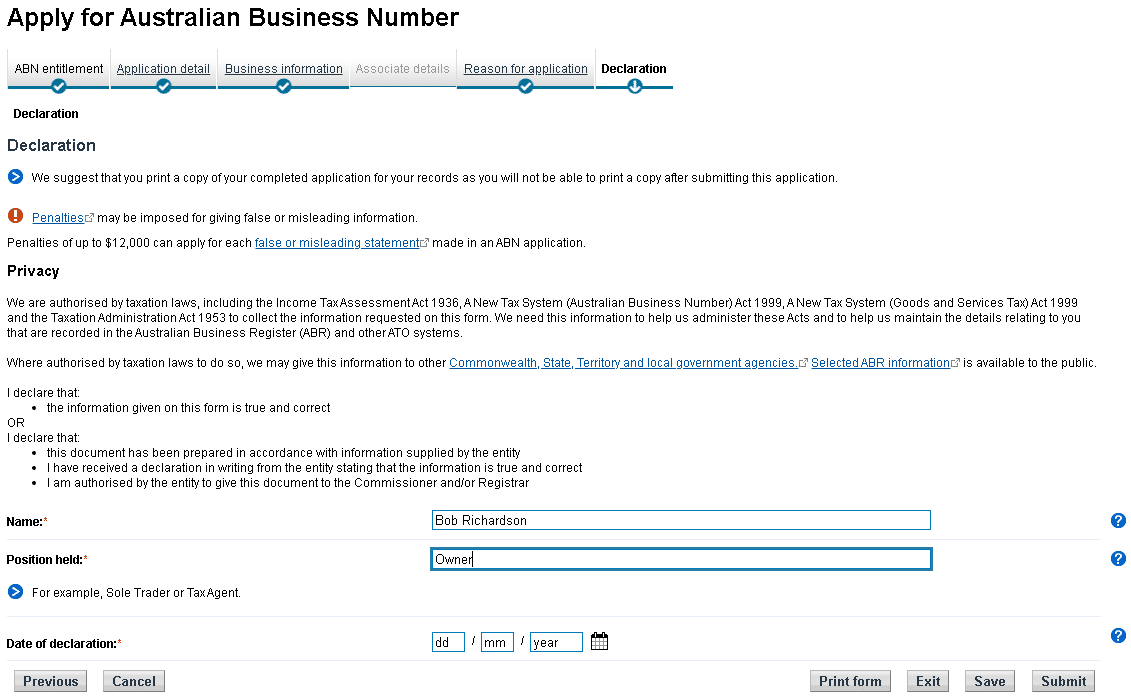Click the arrow icon beside Sole Trader example
Screen dimensions: 1131x698
coord(14,594)
